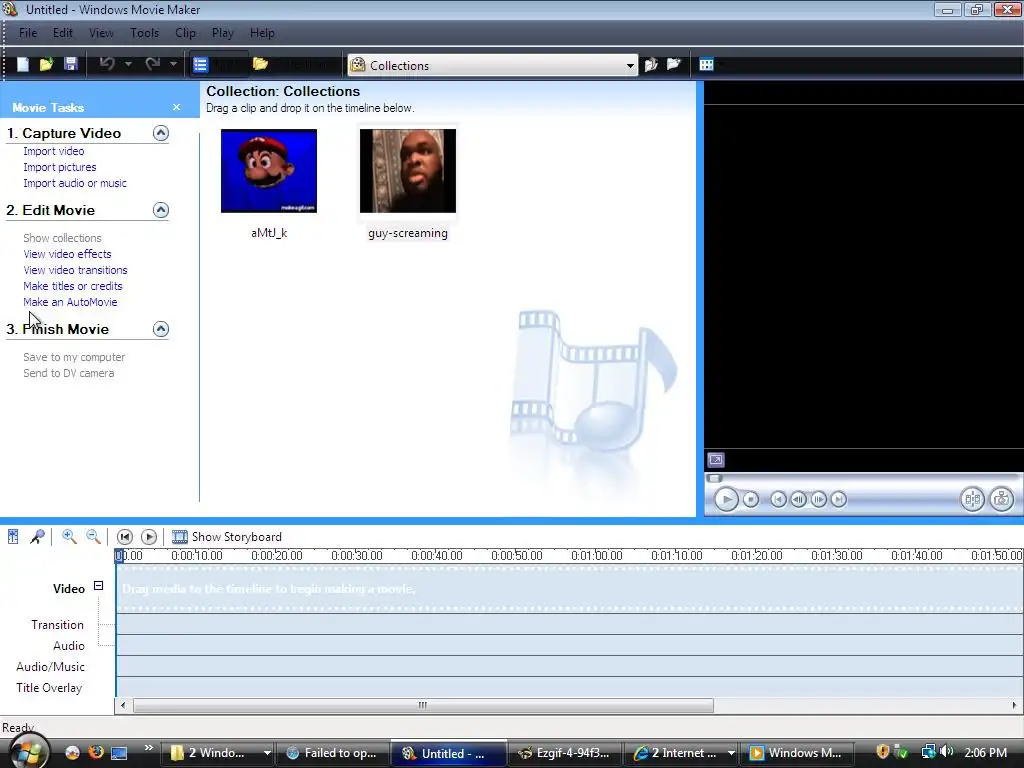Collapse the Video track
Viewport: 1024px width, 768px height.
click(98, 586)
